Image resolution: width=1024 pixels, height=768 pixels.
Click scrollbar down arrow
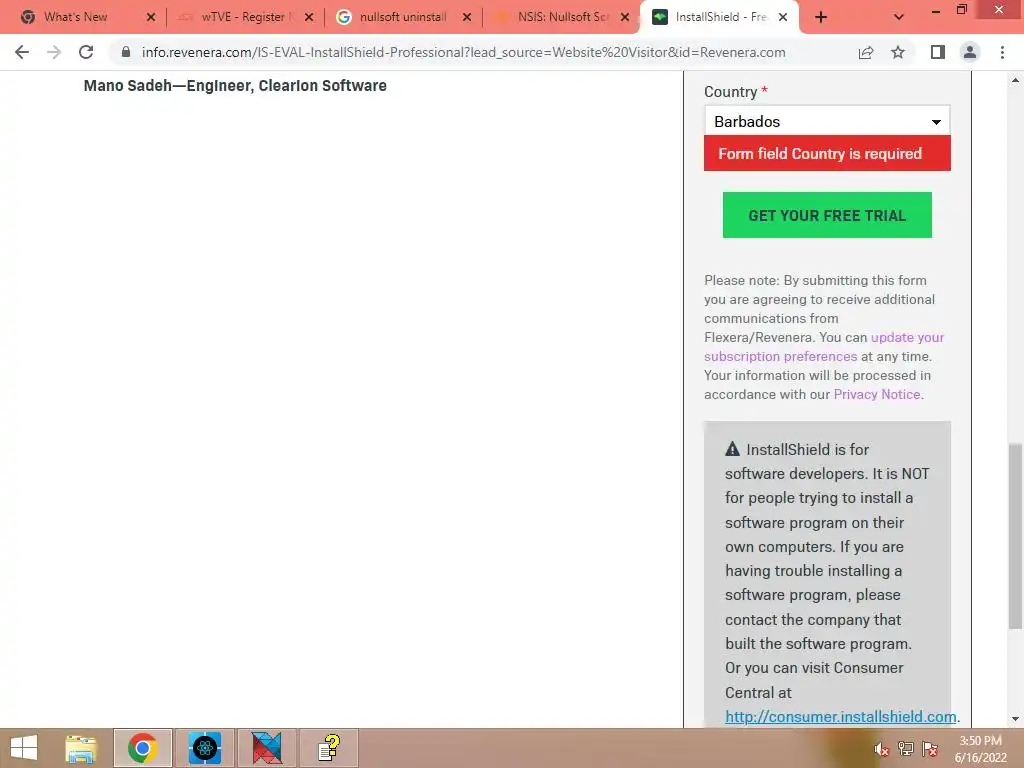pos(1015,719)
